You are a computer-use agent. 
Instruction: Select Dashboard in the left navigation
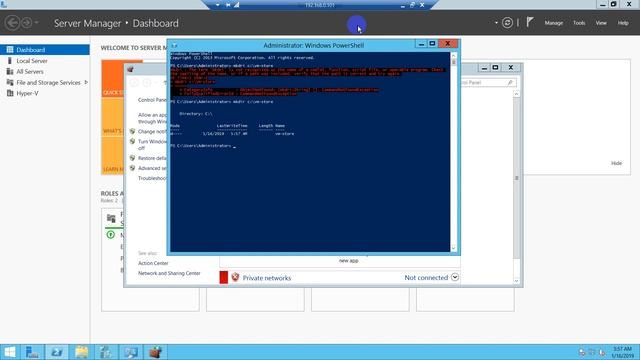coord(44,50)
